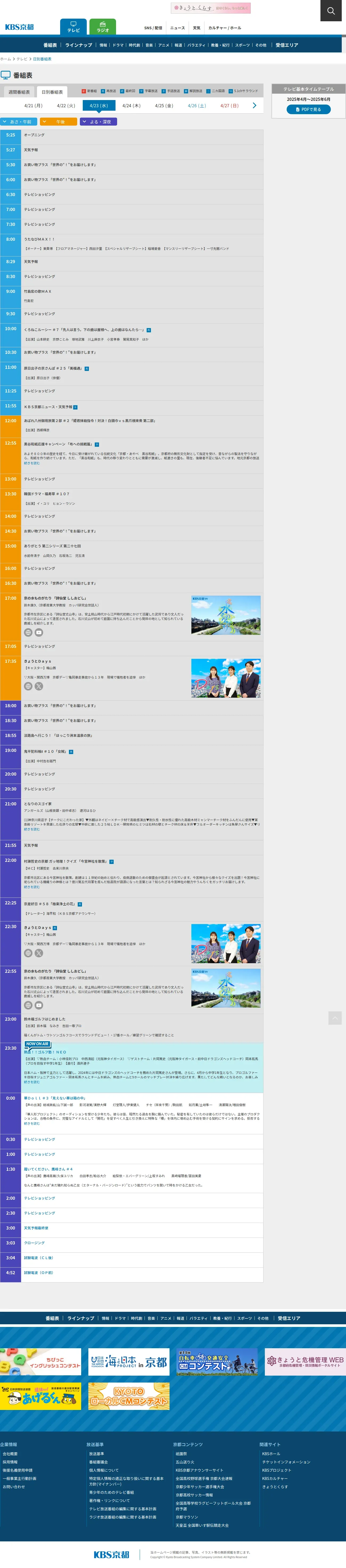Open the 会社概要 footer link
This screenshot has width=346, height=1568.
click(10, 1454)
